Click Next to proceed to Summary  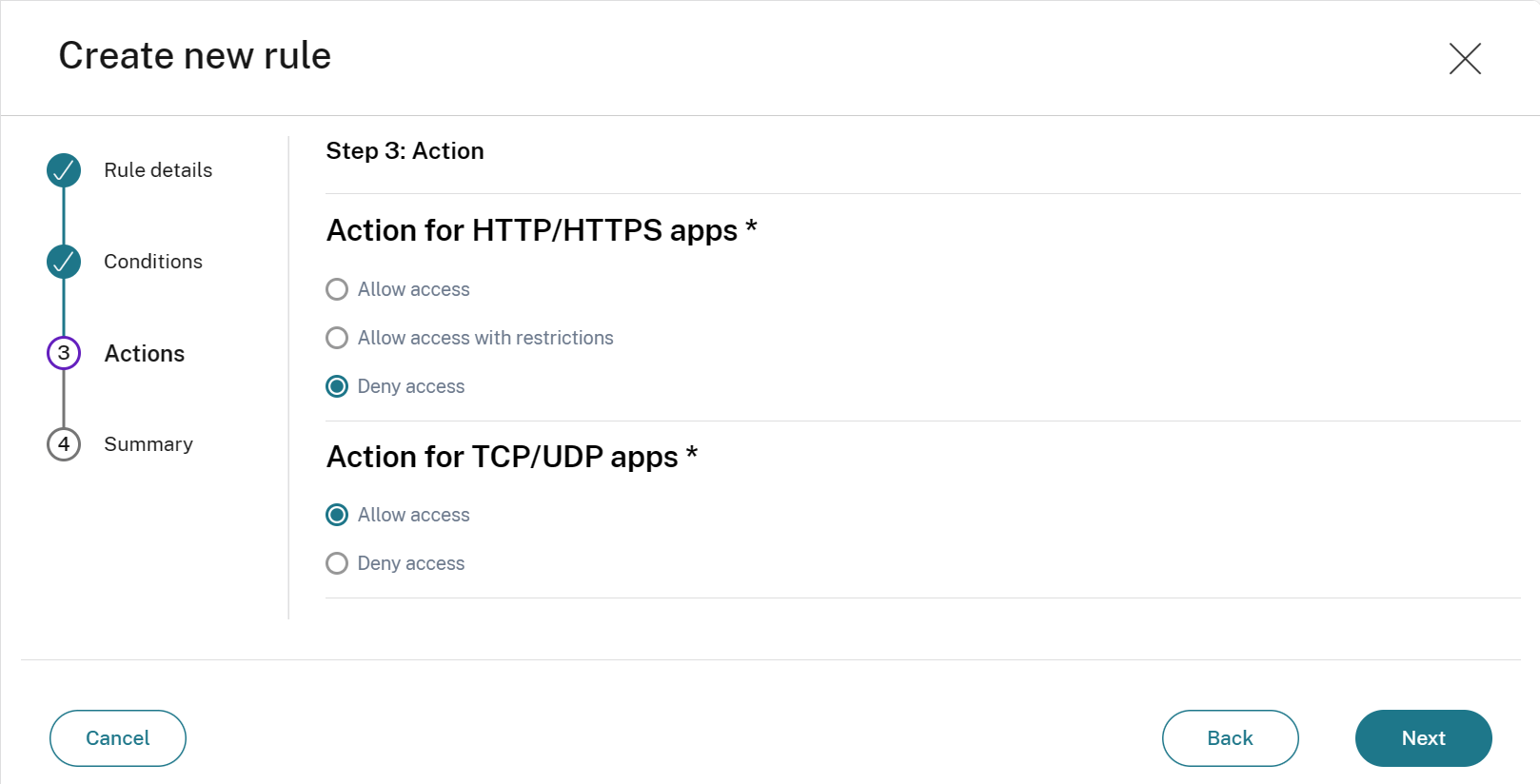(x=1423, y=738)
